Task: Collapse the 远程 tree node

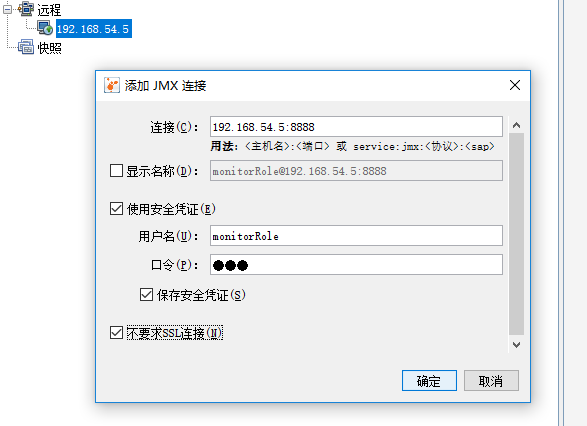Action: coord(7,9)
